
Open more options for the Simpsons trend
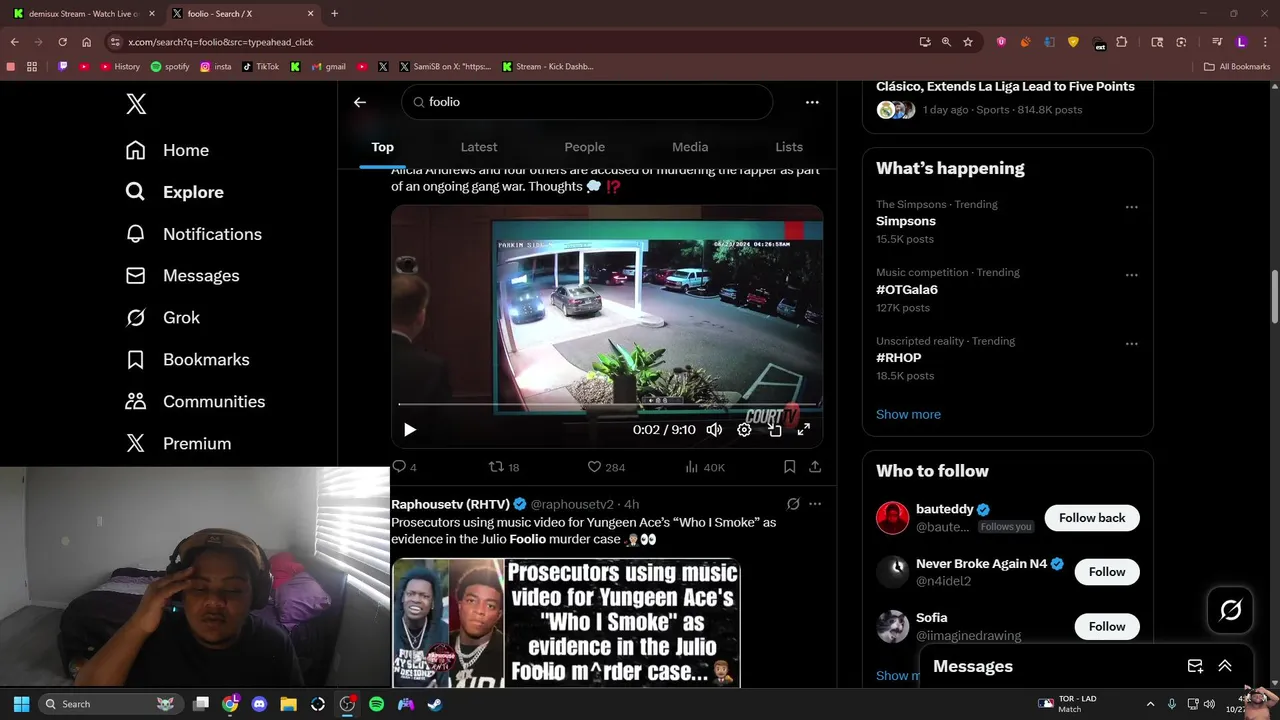(1131, 207)
